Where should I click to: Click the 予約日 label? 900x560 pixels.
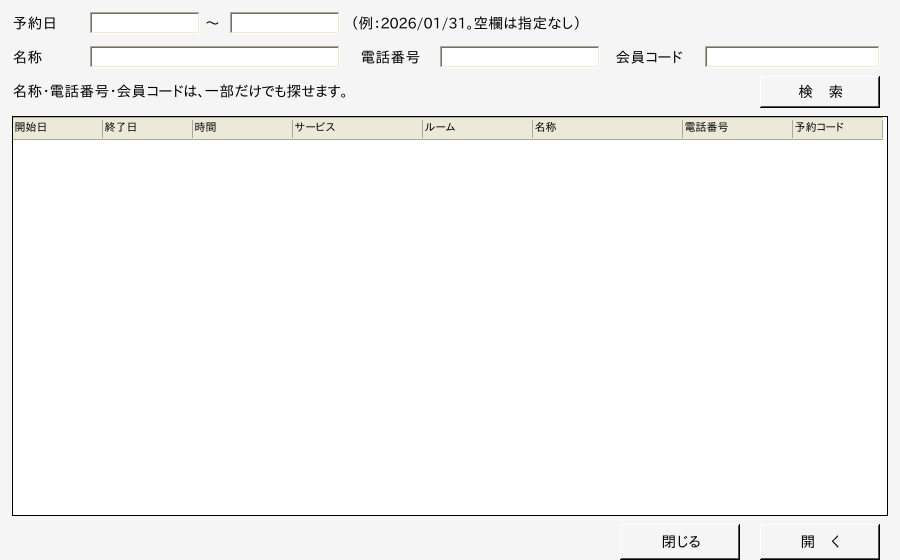tap(34, 24)
